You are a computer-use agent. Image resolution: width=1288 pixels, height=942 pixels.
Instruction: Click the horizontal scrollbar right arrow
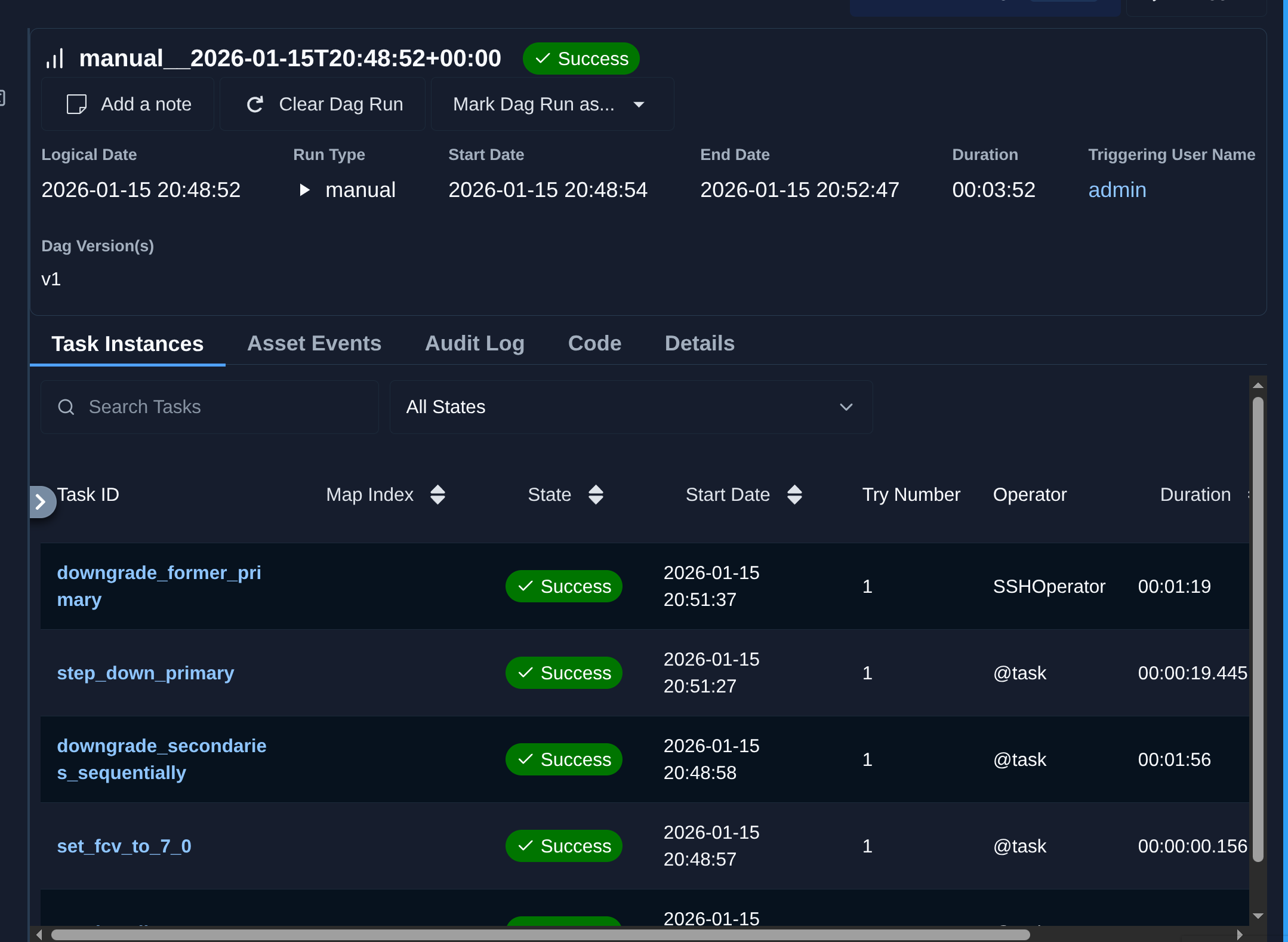[x=1240, y=935]
